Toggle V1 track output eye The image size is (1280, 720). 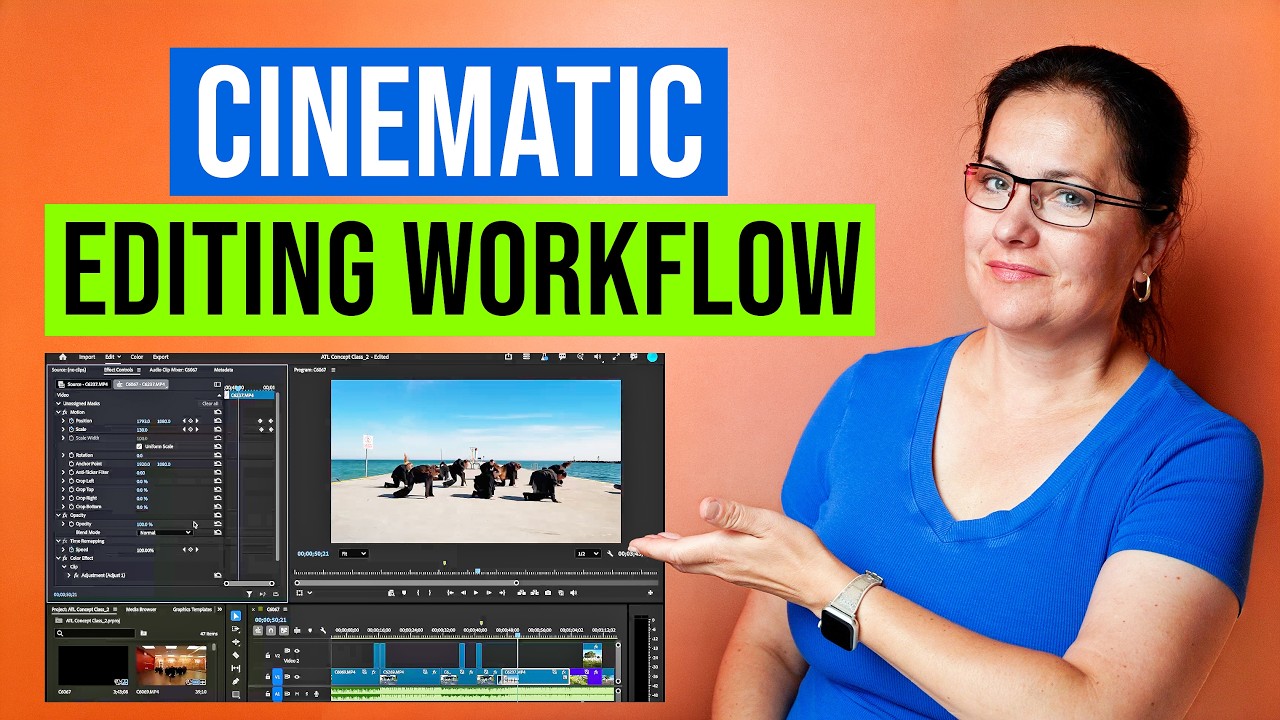pos(297,677)
